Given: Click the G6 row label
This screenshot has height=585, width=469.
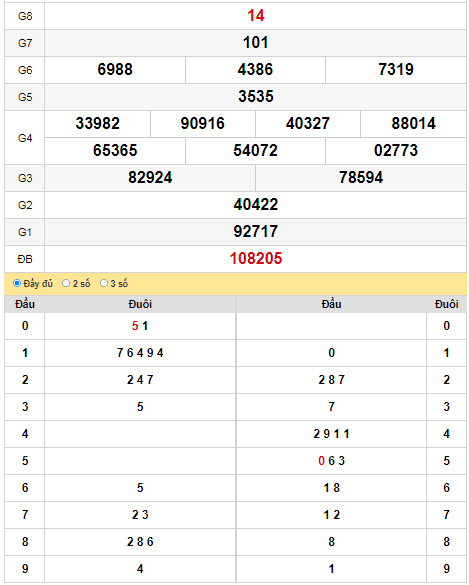Looking at the screenshot, I should pyautogui.click(x=25, y=70).
